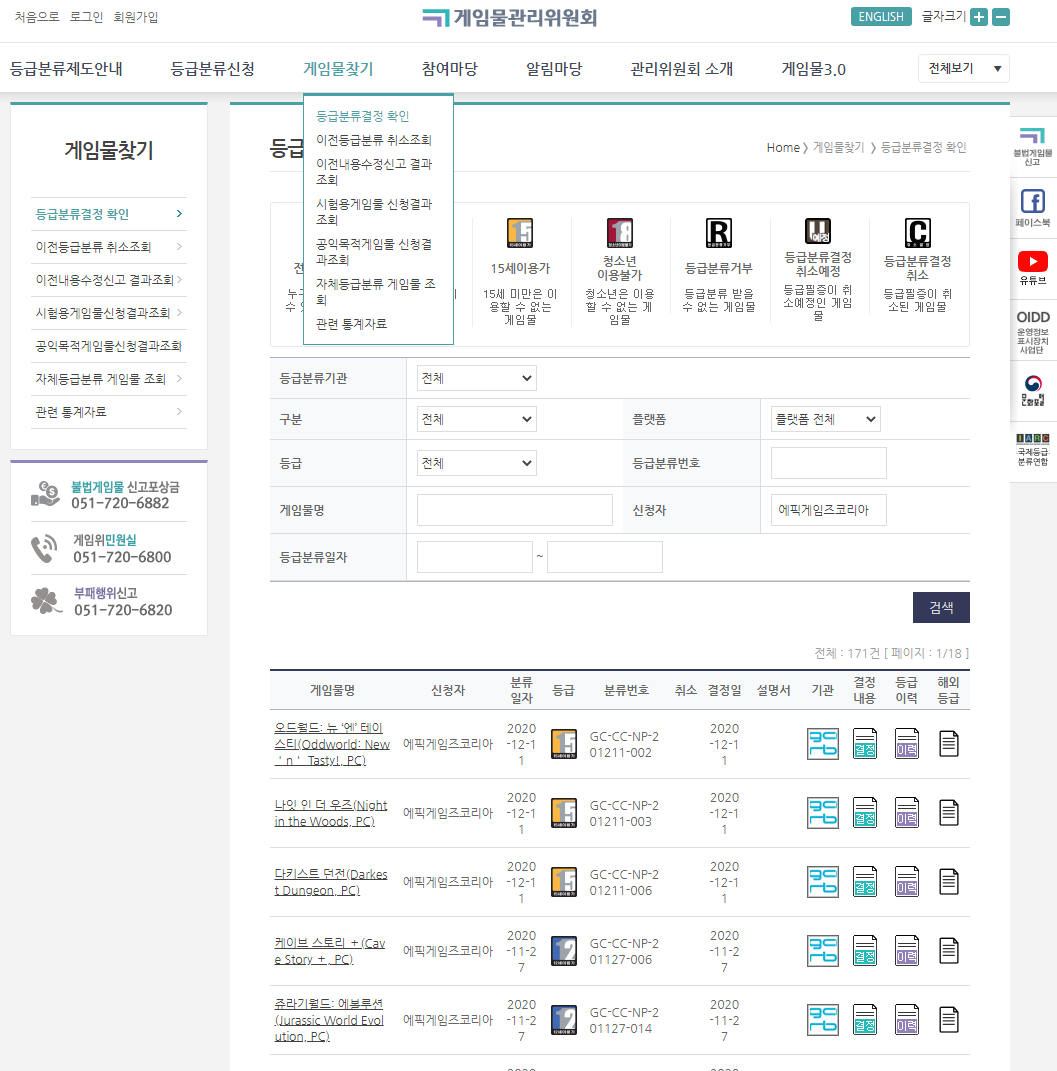This screenshot has height=1071, width=1057.
Task: Open 결정 document for Oddworld row
Action: tap(864, 744)
